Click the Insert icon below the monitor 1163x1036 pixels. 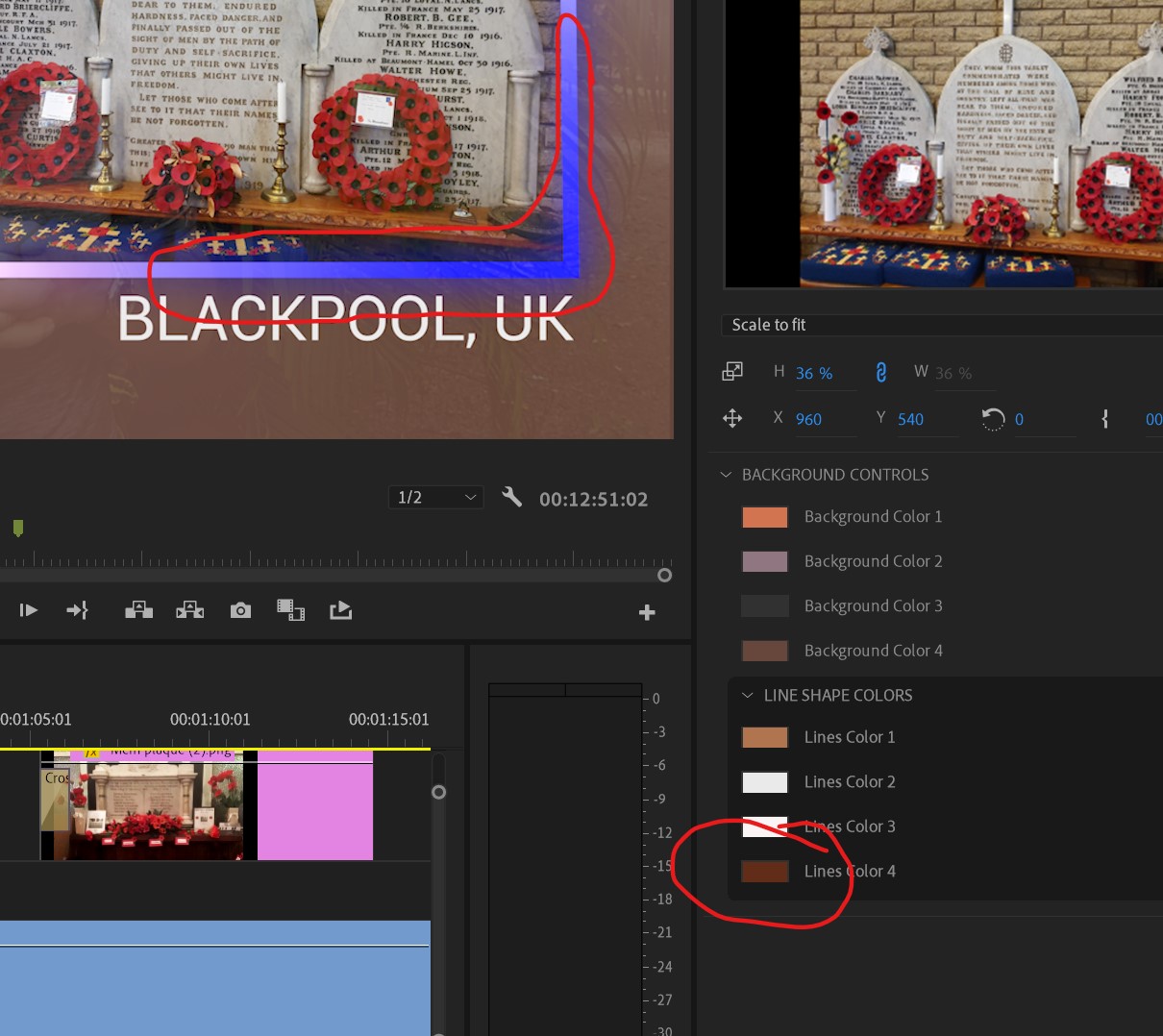tap(138, 609)
